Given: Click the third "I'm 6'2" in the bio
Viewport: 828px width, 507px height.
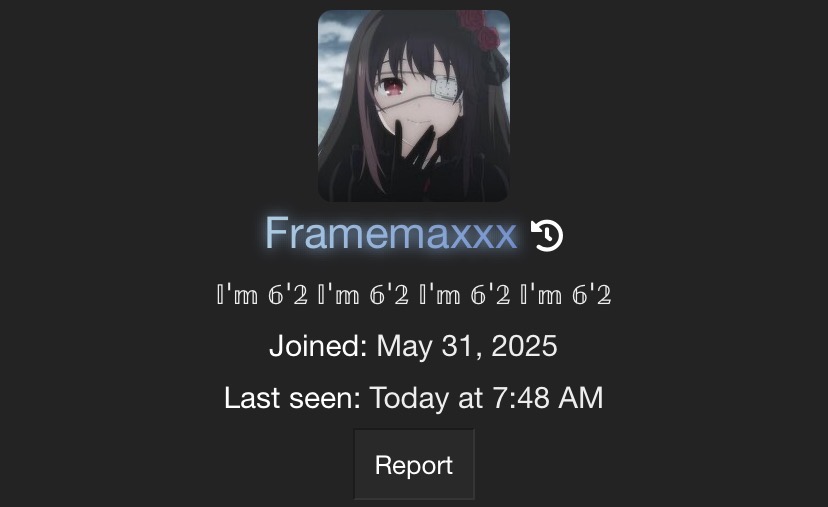Looking at the screenshot, I should 465,294.
